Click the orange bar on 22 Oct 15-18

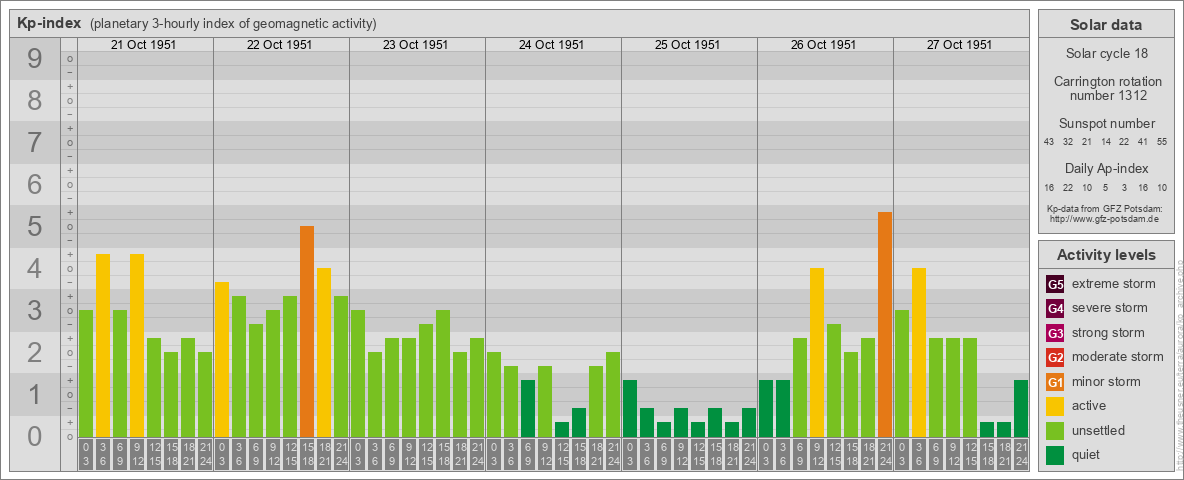pos(307,331)
